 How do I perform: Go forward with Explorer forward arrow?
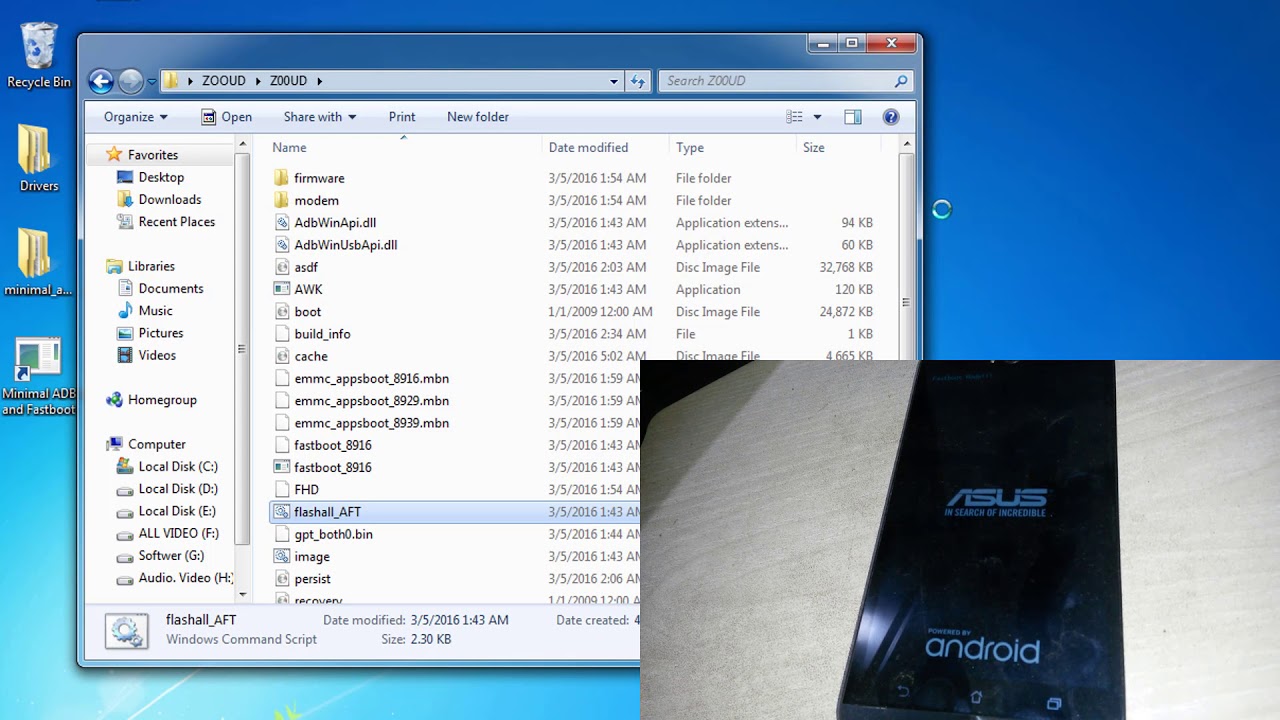coord(131,81)
